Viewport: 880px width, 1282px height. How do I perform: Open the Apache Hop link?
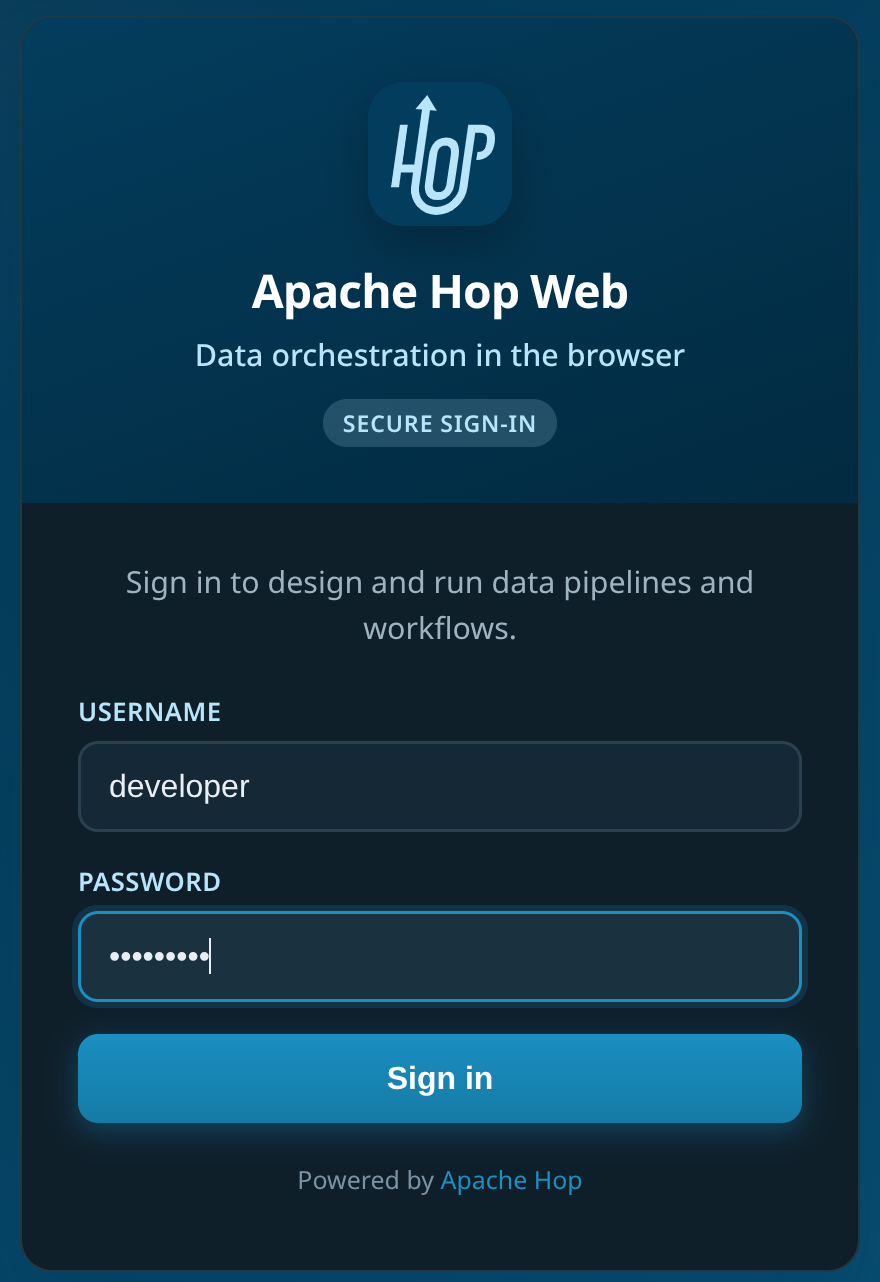tap(511, 1180)
